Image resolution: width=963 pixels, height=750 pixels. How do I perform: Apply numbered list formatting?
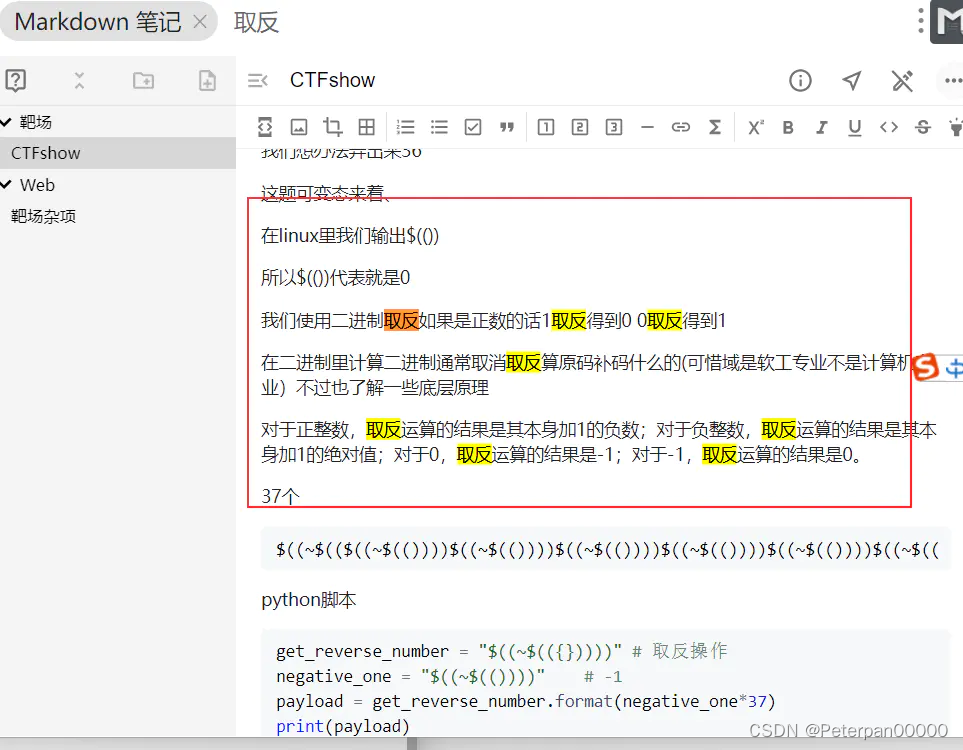click(405, 127)
